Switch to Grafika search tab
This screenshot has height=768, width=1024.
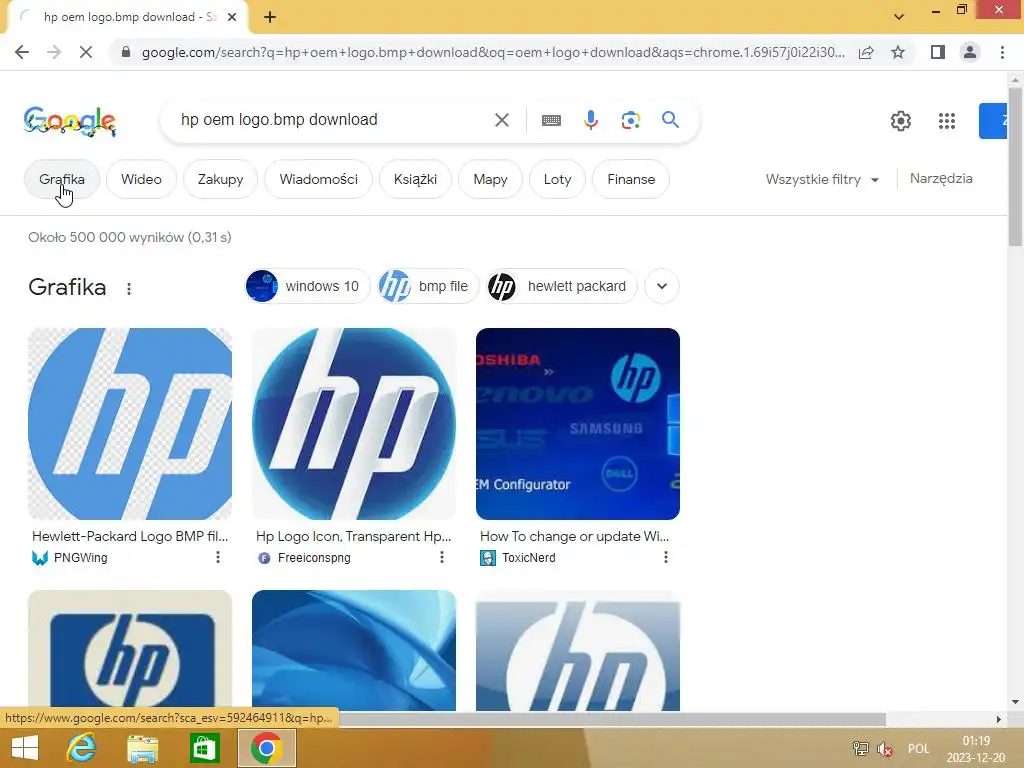pos(62,179)
